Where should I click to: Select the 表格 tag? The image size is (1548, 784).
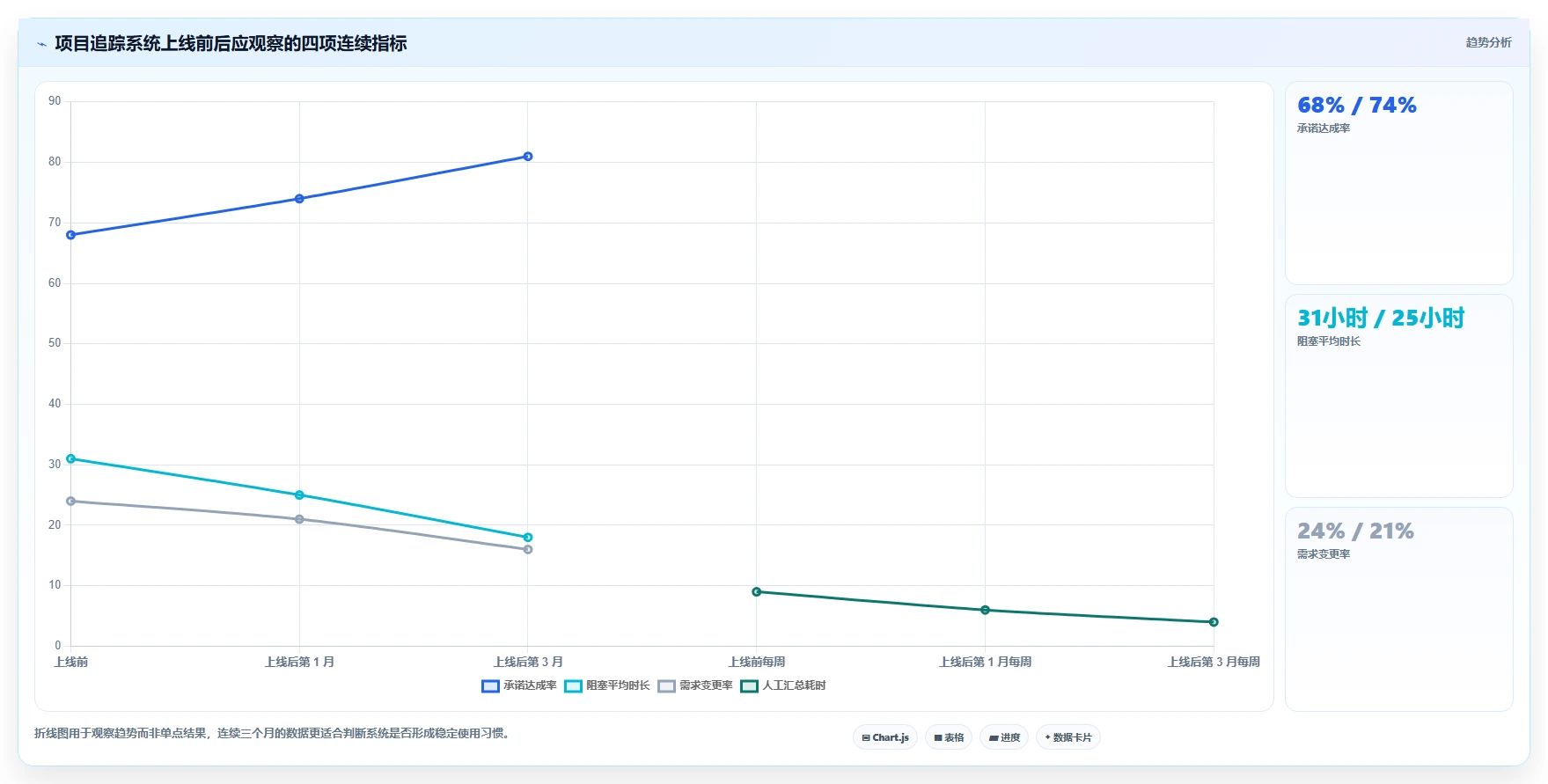(x=949, y=737)
